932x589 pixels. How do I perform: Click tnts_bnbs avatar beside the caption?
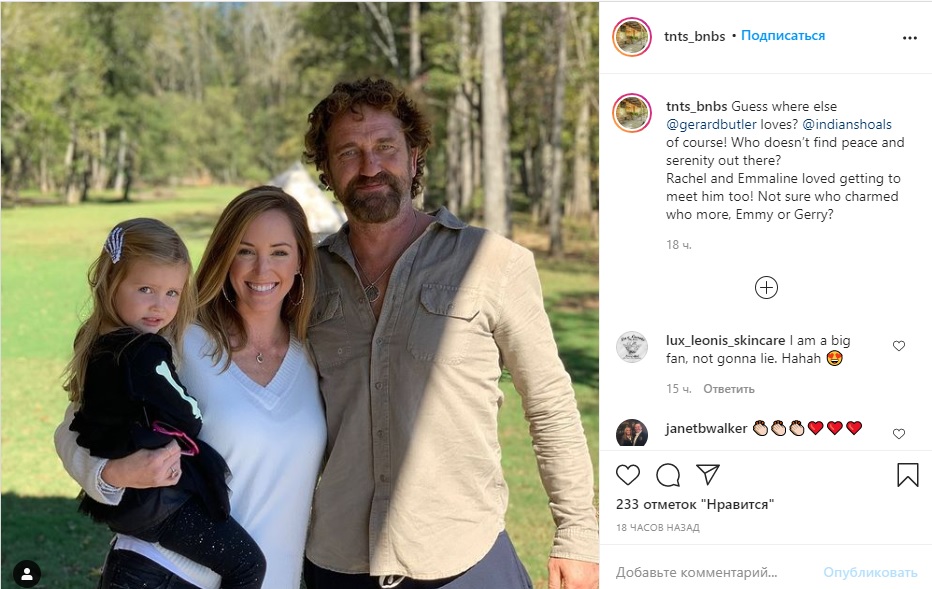point(632,112)
